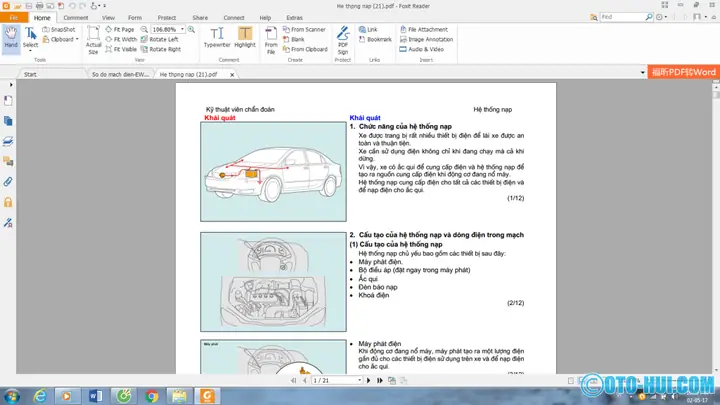Open the Help ribbon tab
720x405 pixels.
click(265, 17)
